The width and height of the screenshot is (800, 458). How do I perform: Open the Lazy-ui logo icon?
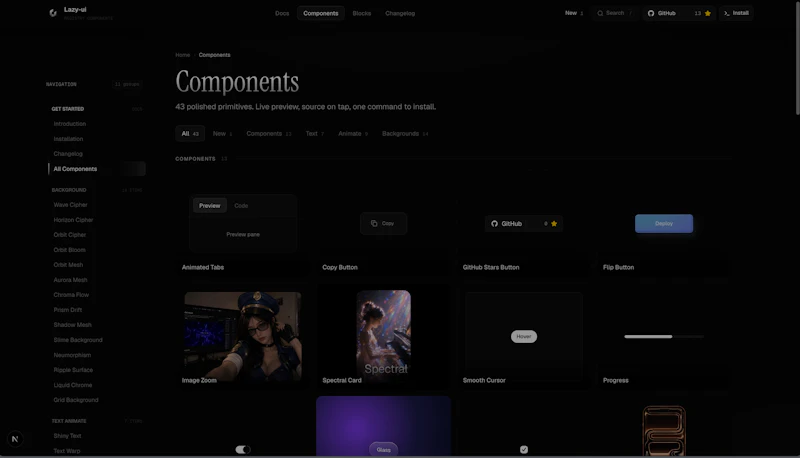tap(53, 13)
